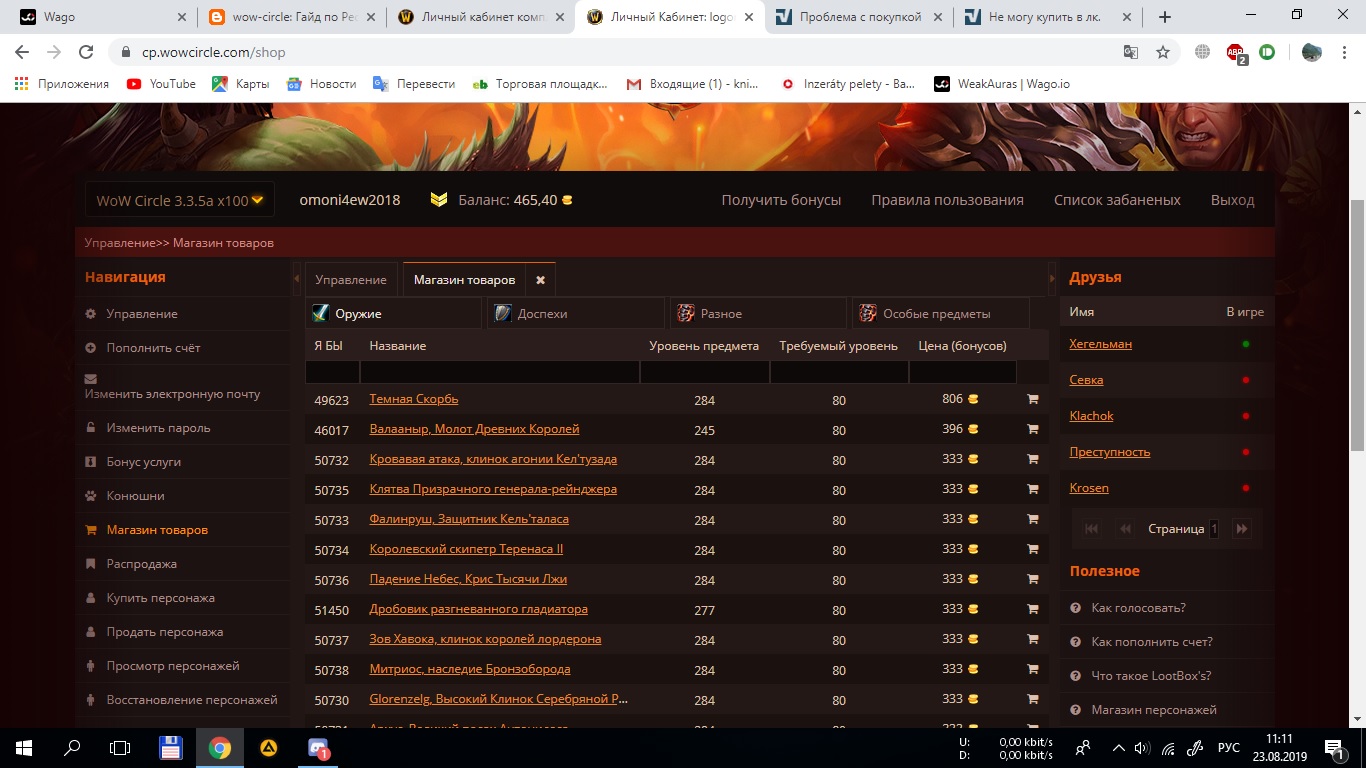Click the Название filter input field
This screenshot has width=1366, height=768.
(x=499, y=372)
